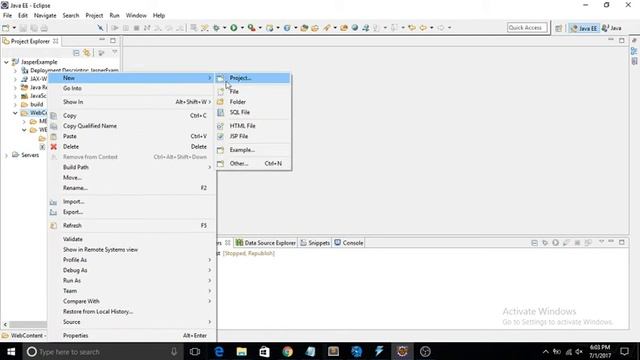Viewport: 640px width, 360px height.
Task: Expand the Build Path submenu arrow
Action: pos(209,167)
